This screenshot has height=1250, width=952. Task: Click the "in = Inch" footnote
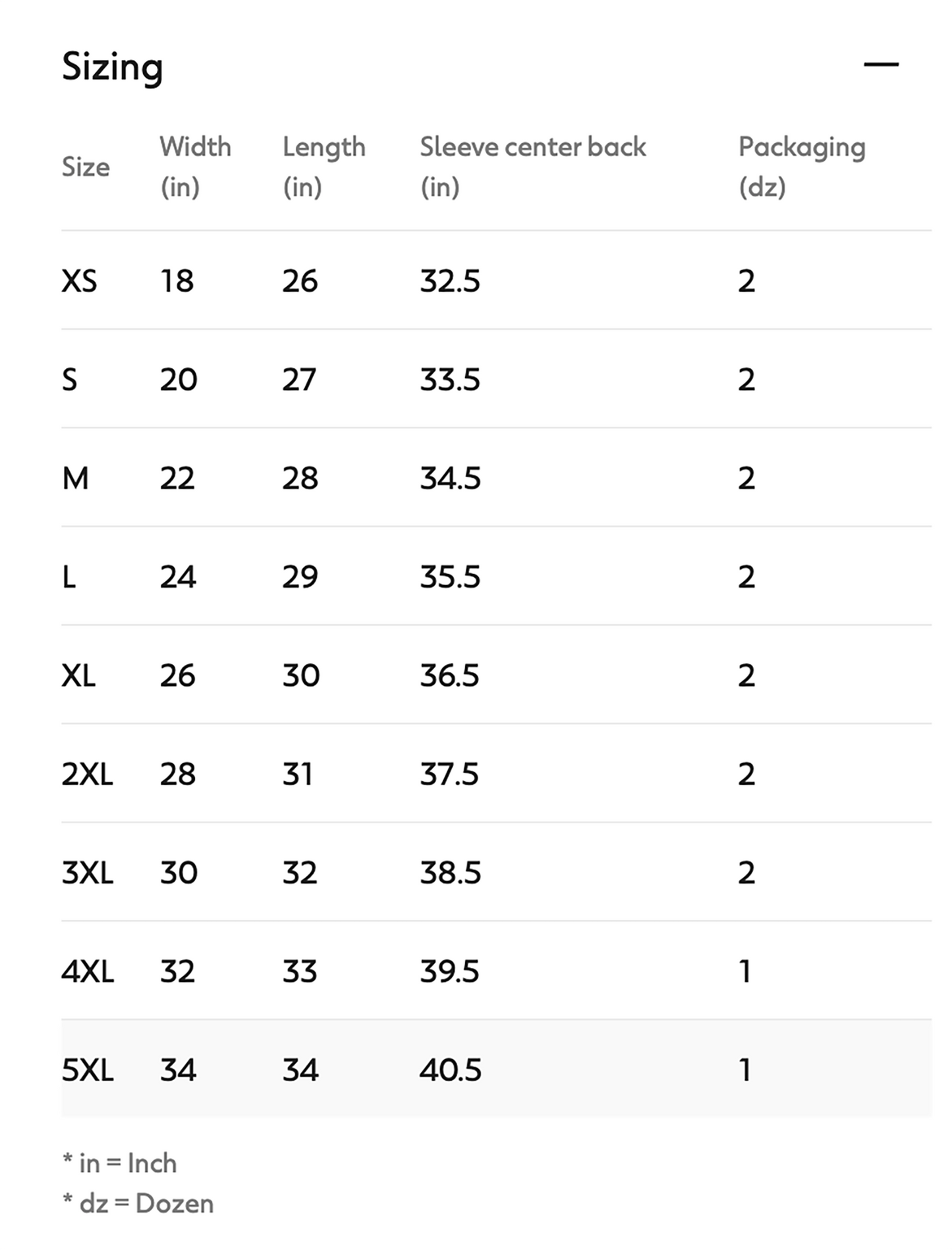(x=120, y=1164)
